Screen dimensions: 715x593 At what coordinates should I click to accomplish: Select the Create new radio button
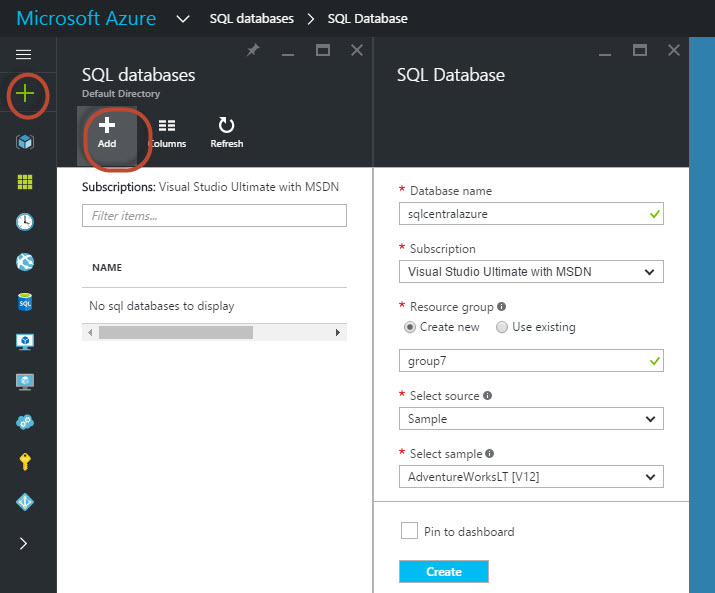[410, 327]
